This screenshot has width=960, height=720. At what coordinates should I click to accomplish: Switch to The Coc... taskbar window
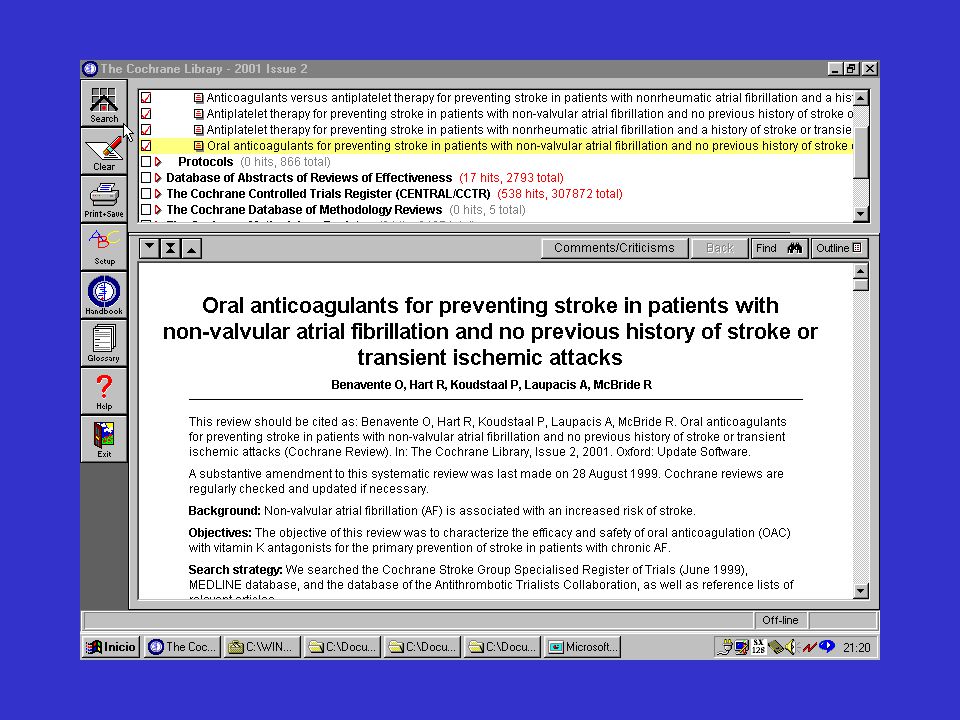tap(182, 647)
